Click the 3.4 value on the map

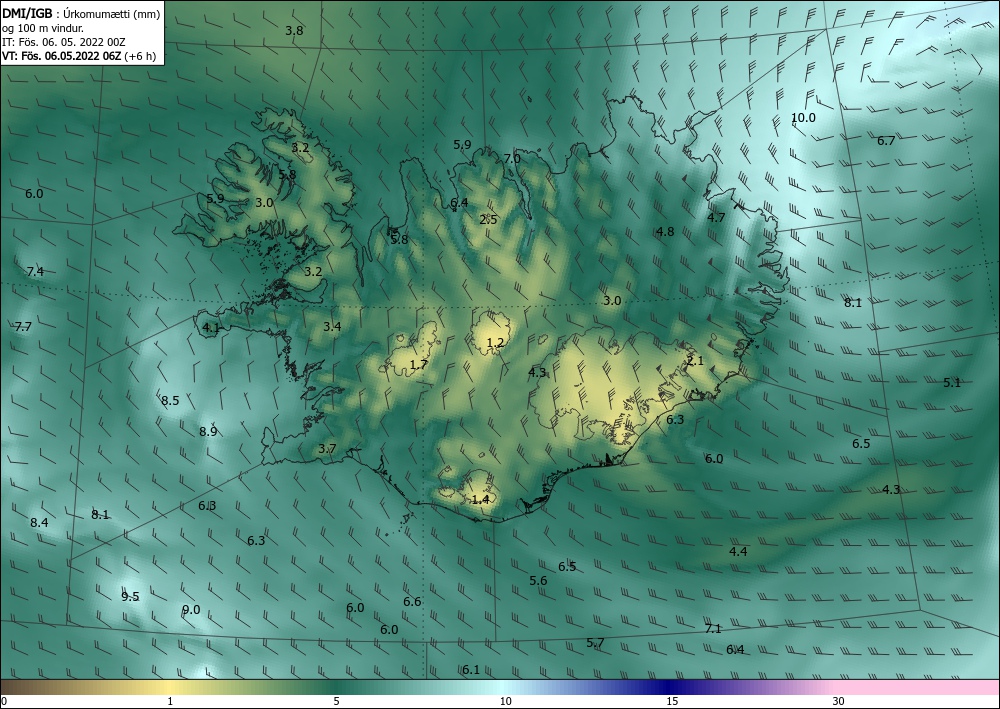pos(332,327)
